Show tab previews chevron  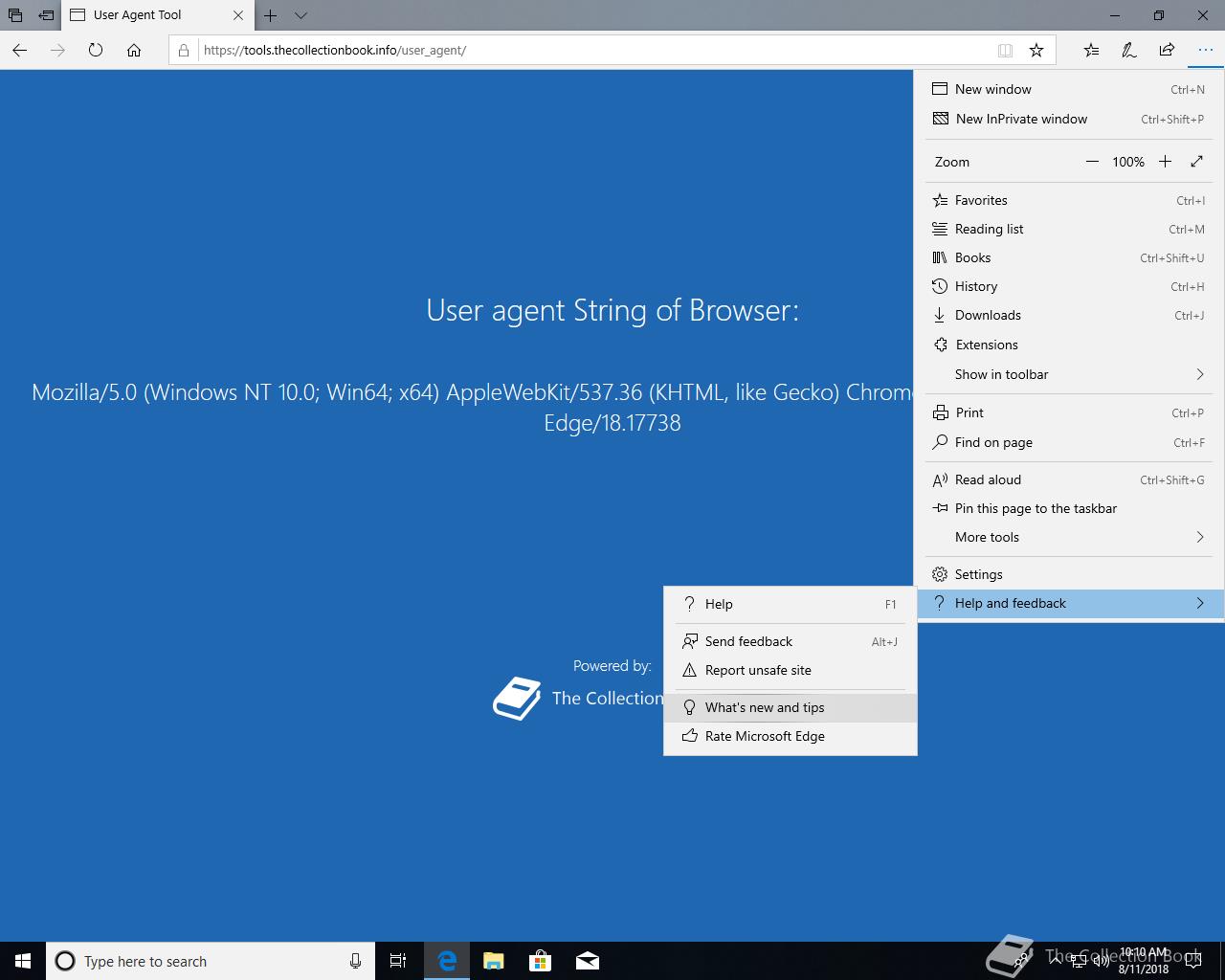point(301,15)
